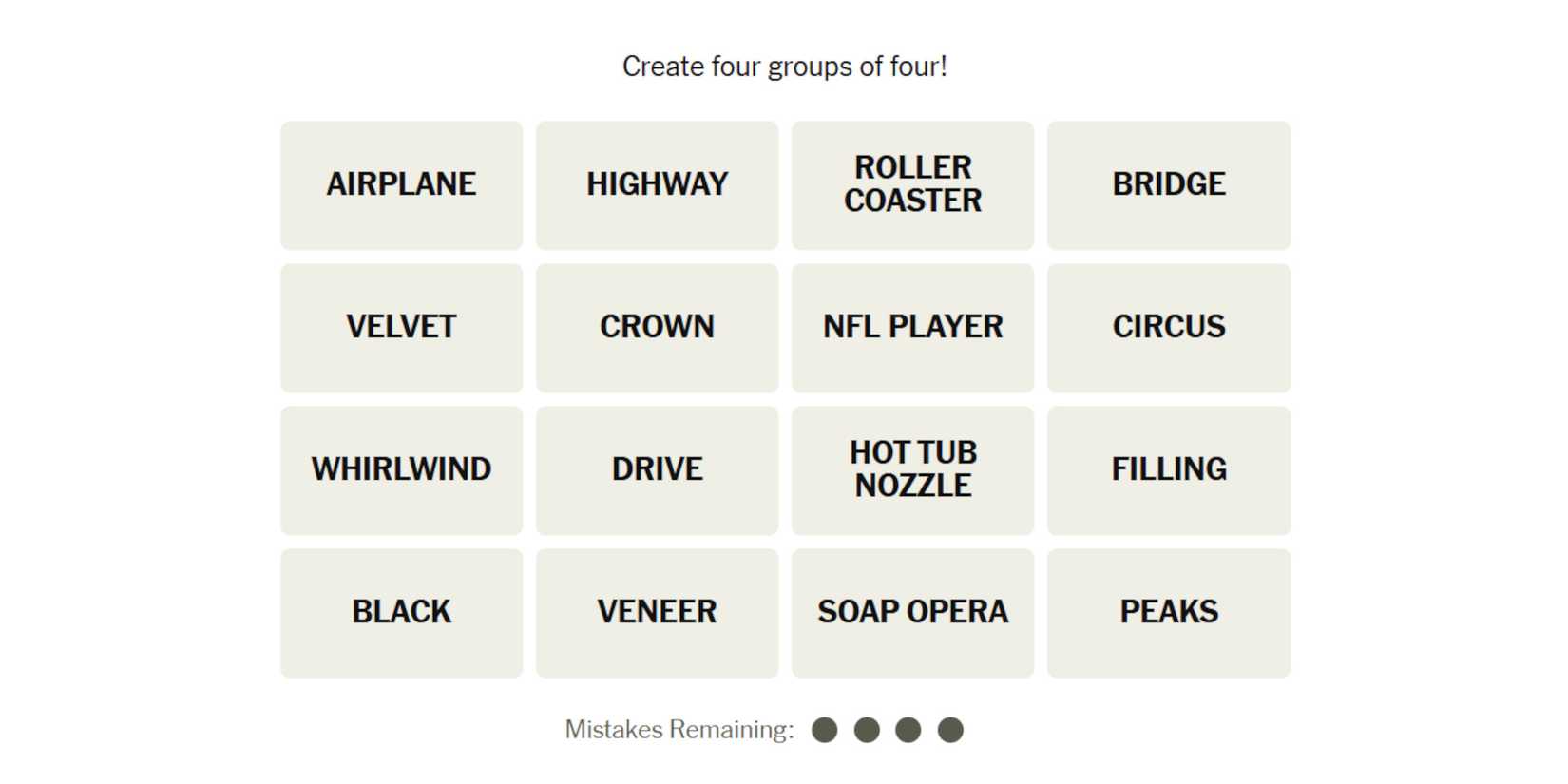Screen dimensions: 1568x784
Task: Select the AIRPLANE tile
Action: click(x=401, y=184)
